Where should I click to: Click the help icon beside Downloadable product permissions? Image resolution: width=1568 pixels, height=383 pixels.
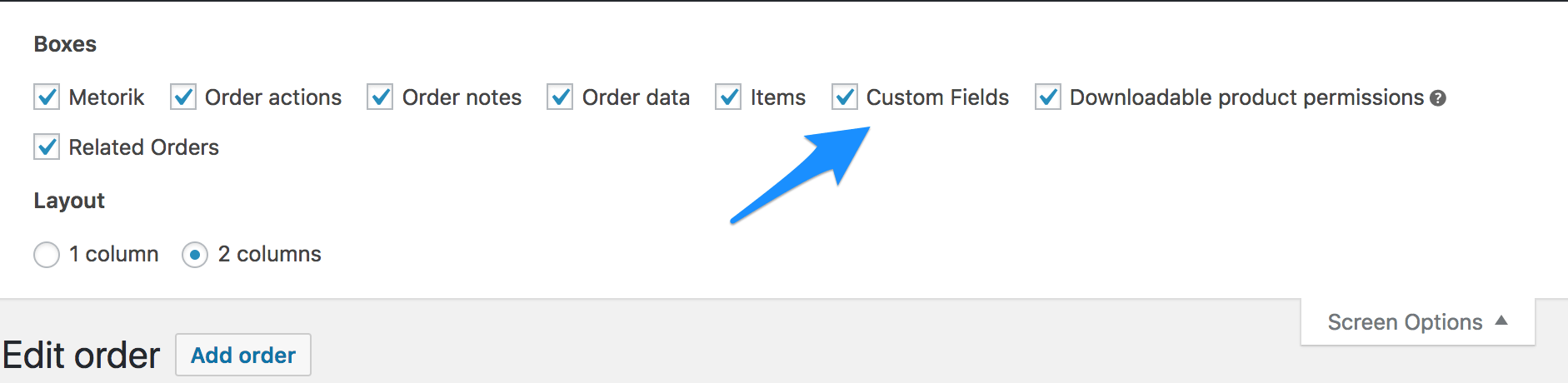tap(1438, 98)
